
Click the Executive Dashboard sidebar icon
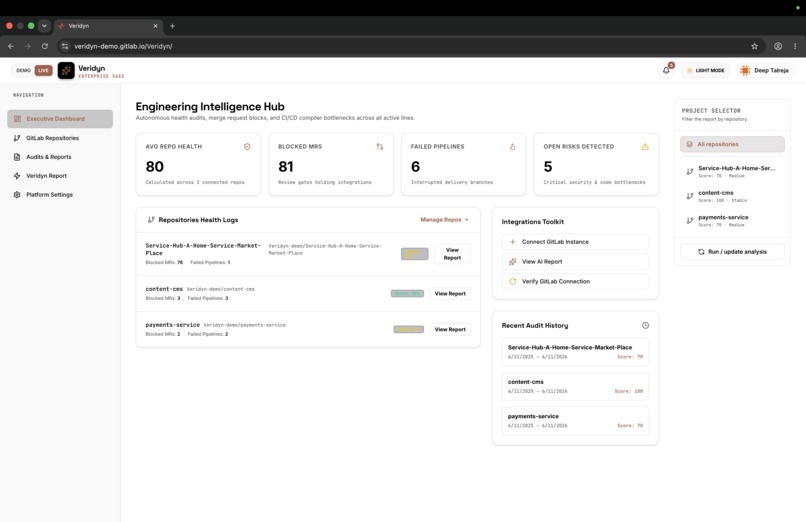point(17,119)
